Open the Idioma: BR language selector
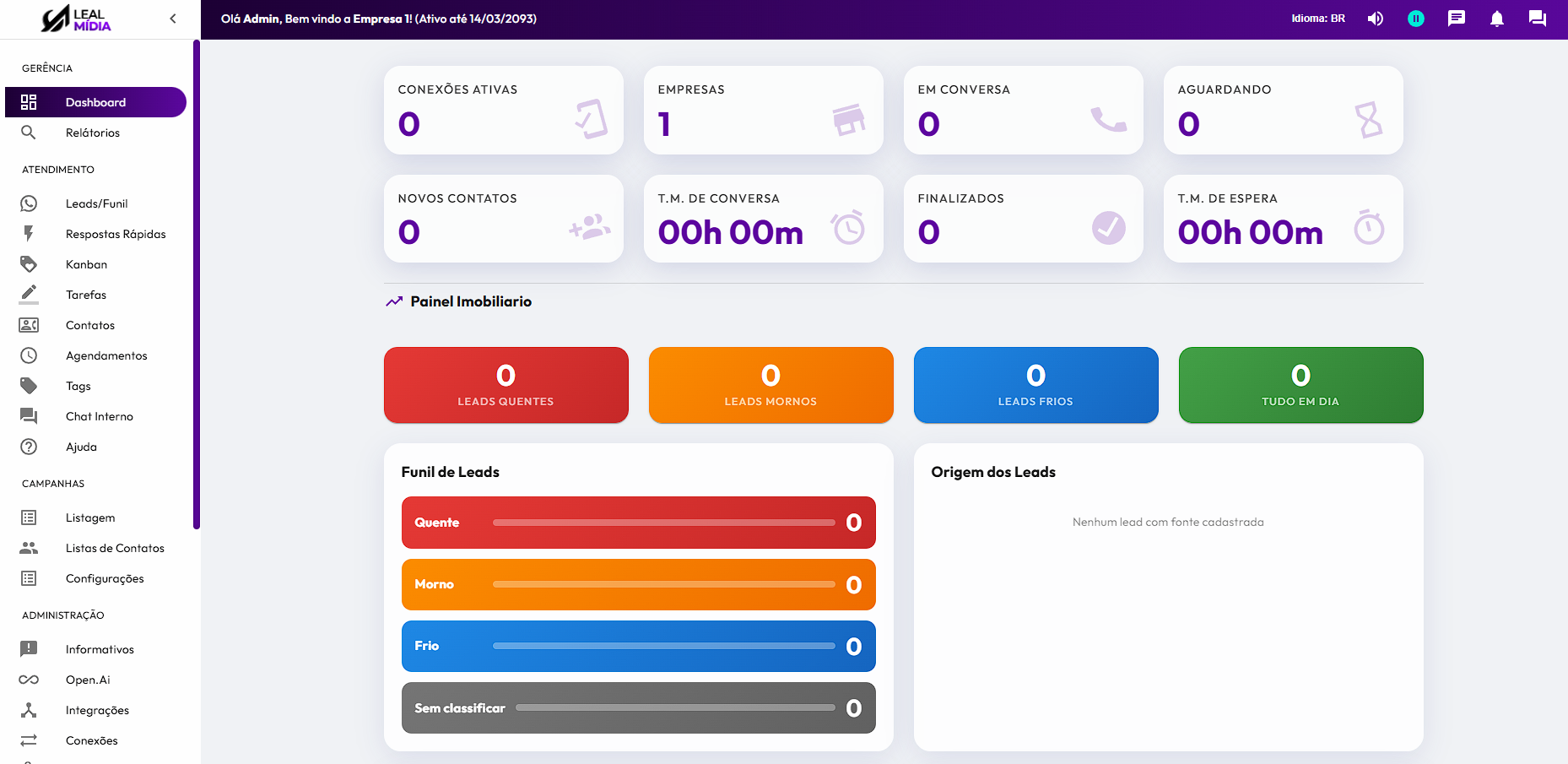Screen dimensions: 1568x764 tap(1317, 19)
